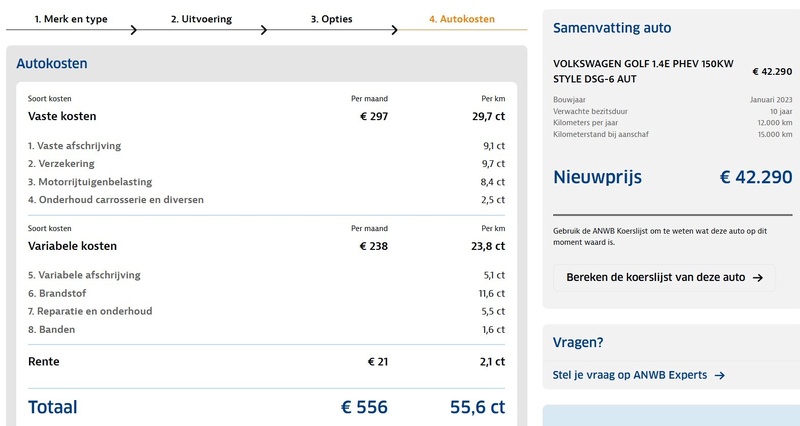Click arrow icon on koerslijst button
Screen dimensions: 800x426
tap(758, 277)
